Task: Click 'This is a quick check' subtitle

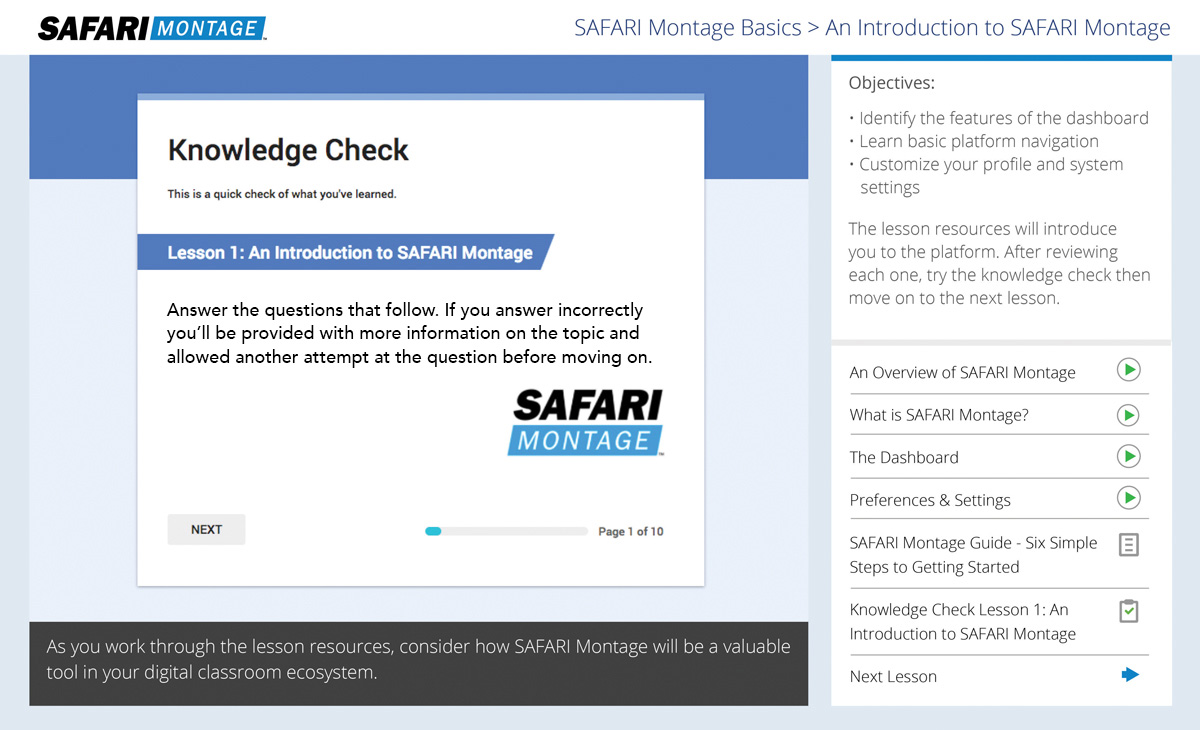Action: click(x=282, y=194)
